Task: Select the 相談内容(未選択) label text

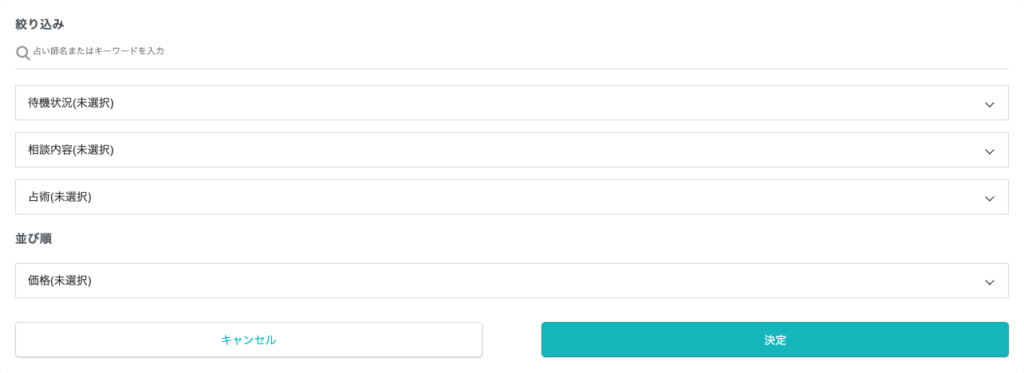Action: (71, 150)
